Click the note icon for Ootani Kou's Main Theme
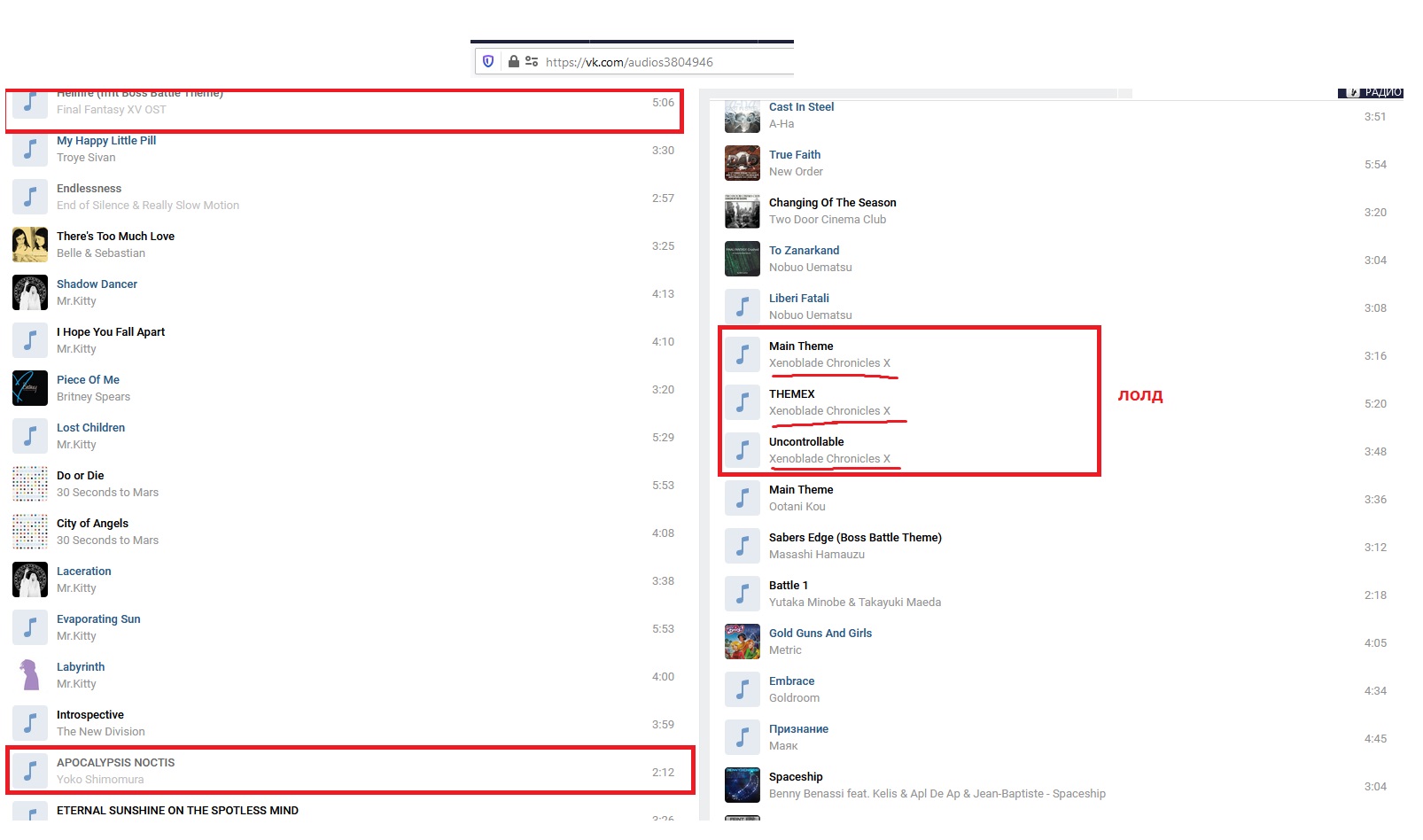The image size is (1423, 840). 743,499
